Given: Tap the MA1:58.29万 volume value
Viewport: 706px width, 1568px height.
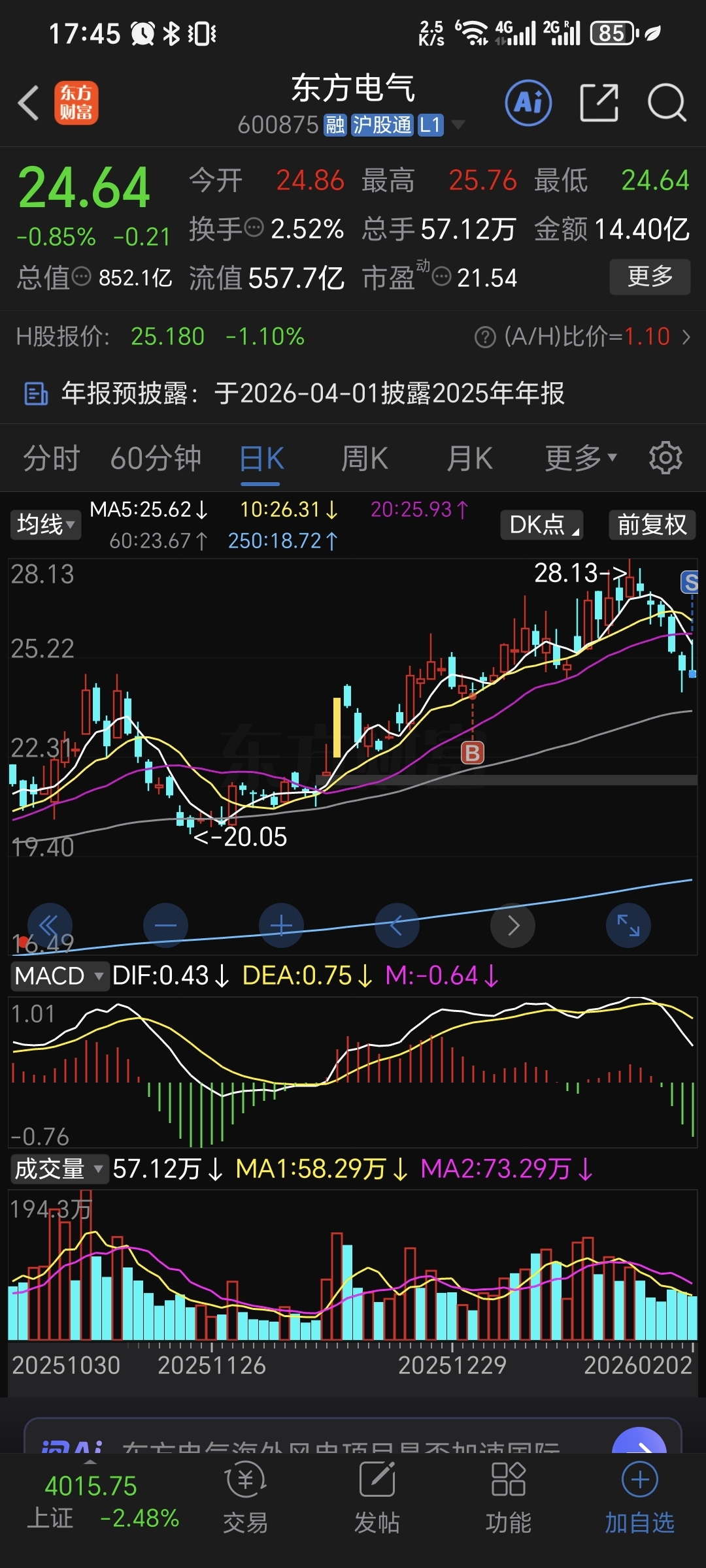Looking at the screenshot, I should tap(322, 1169).
